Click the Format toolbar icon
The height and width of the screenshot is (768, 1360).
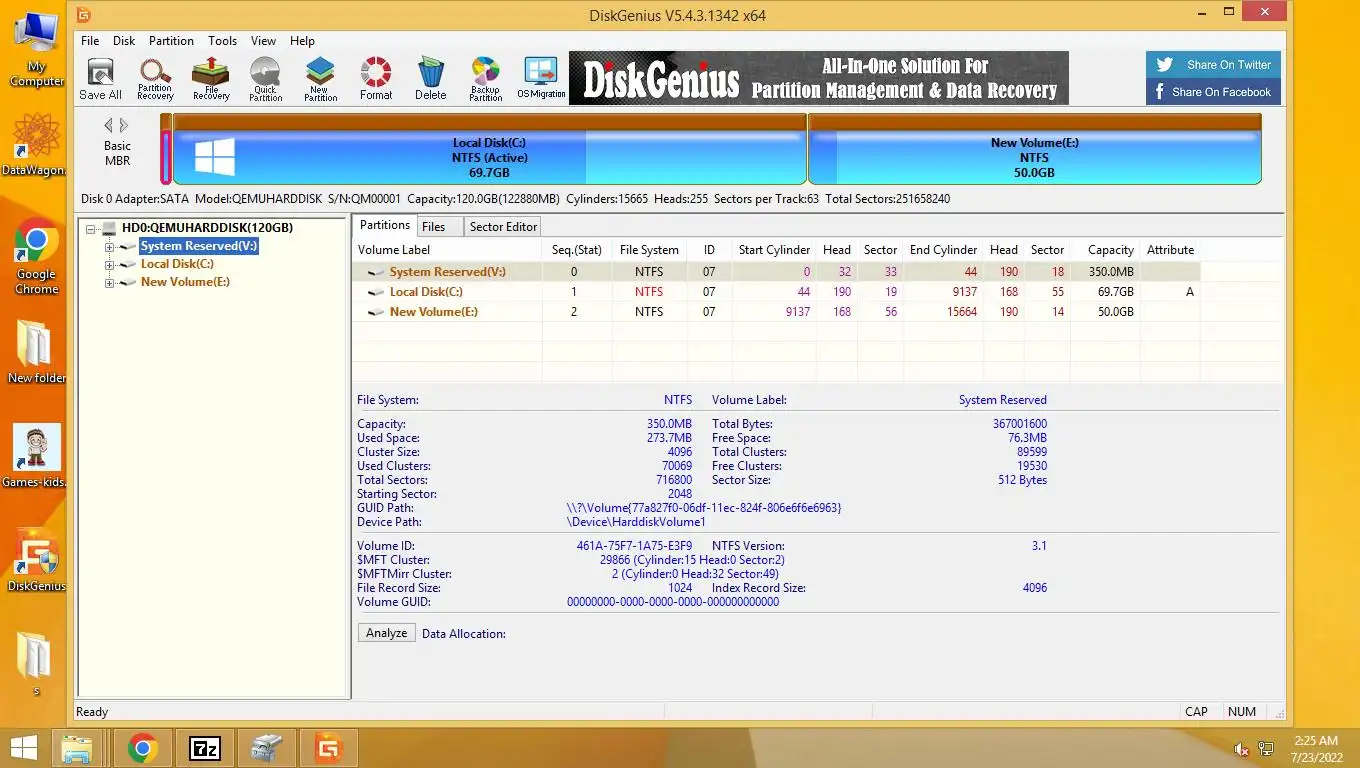tap(376, 79)
